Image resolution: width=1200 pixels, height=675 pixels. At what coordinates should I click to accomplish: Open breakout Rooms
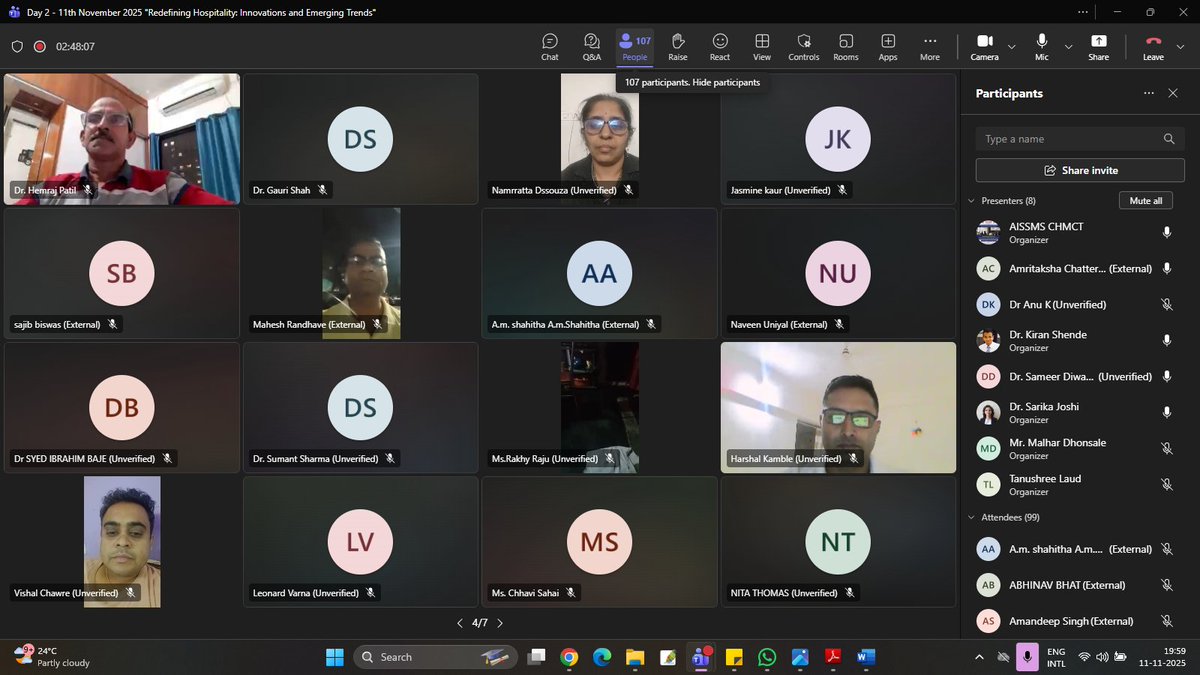[846, 47]
